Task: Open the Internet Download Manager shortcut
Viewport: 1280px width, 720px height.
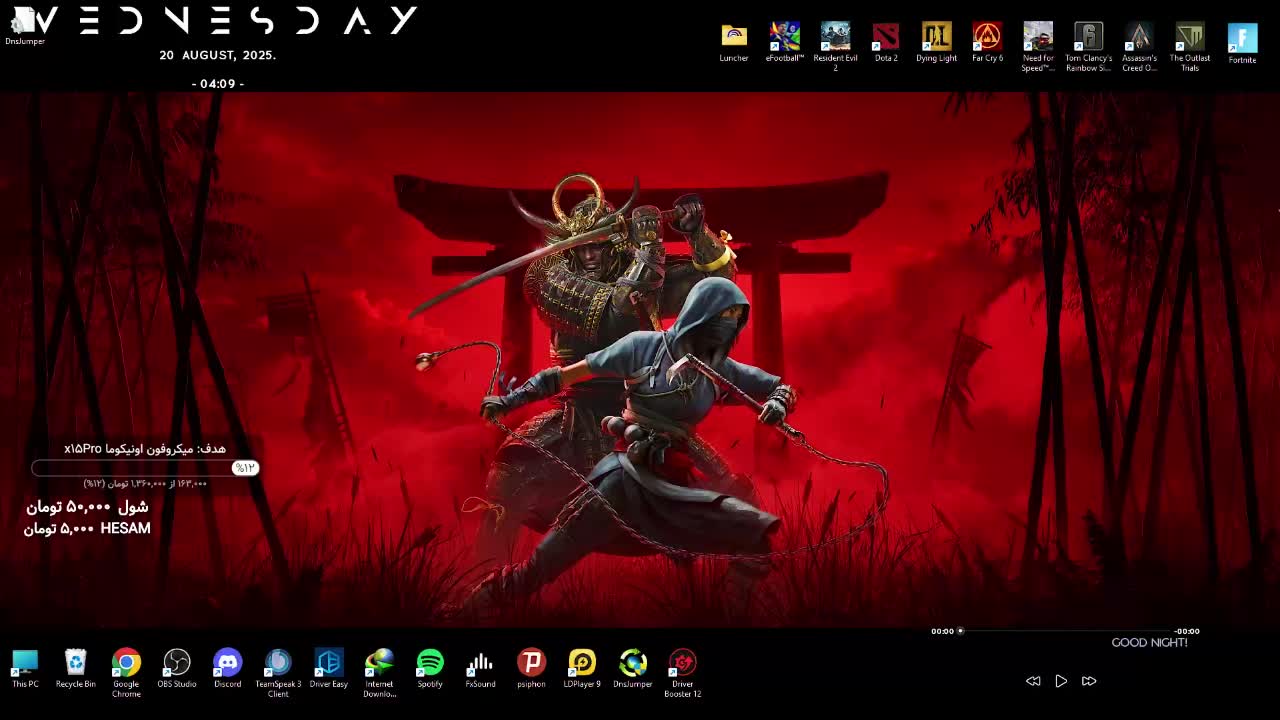Action: click(379, 672)
